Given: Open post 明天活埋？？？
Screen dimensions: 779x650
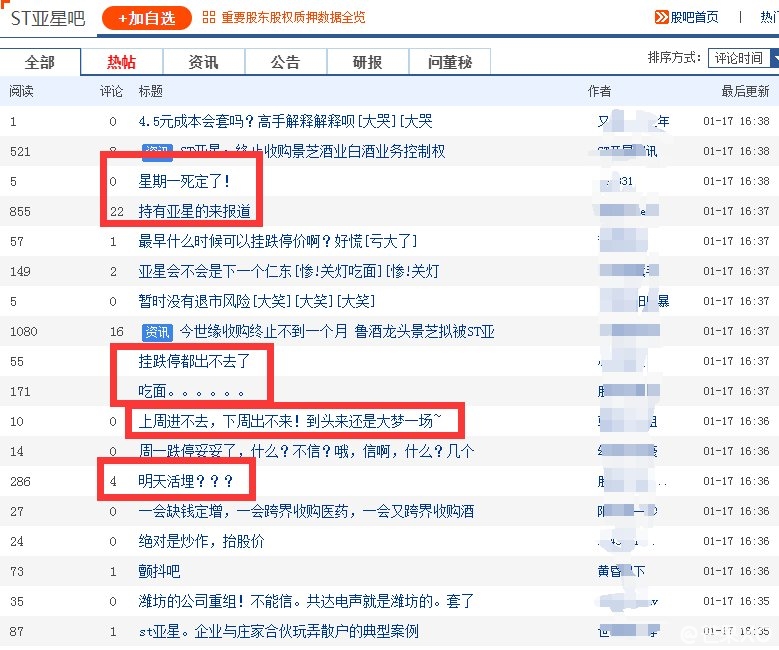Looking at the screenshot, I should click(186, 482).
